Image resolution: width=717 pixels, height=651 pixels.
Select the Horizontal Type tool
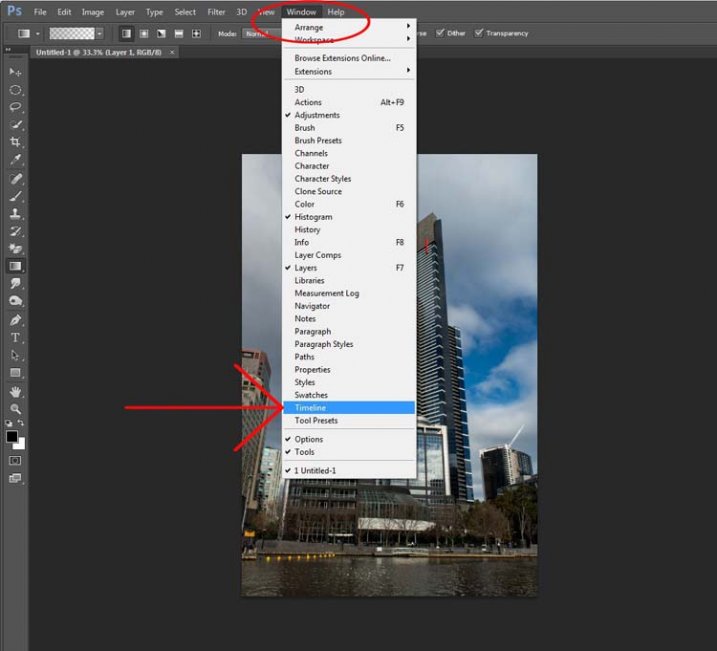15,338
